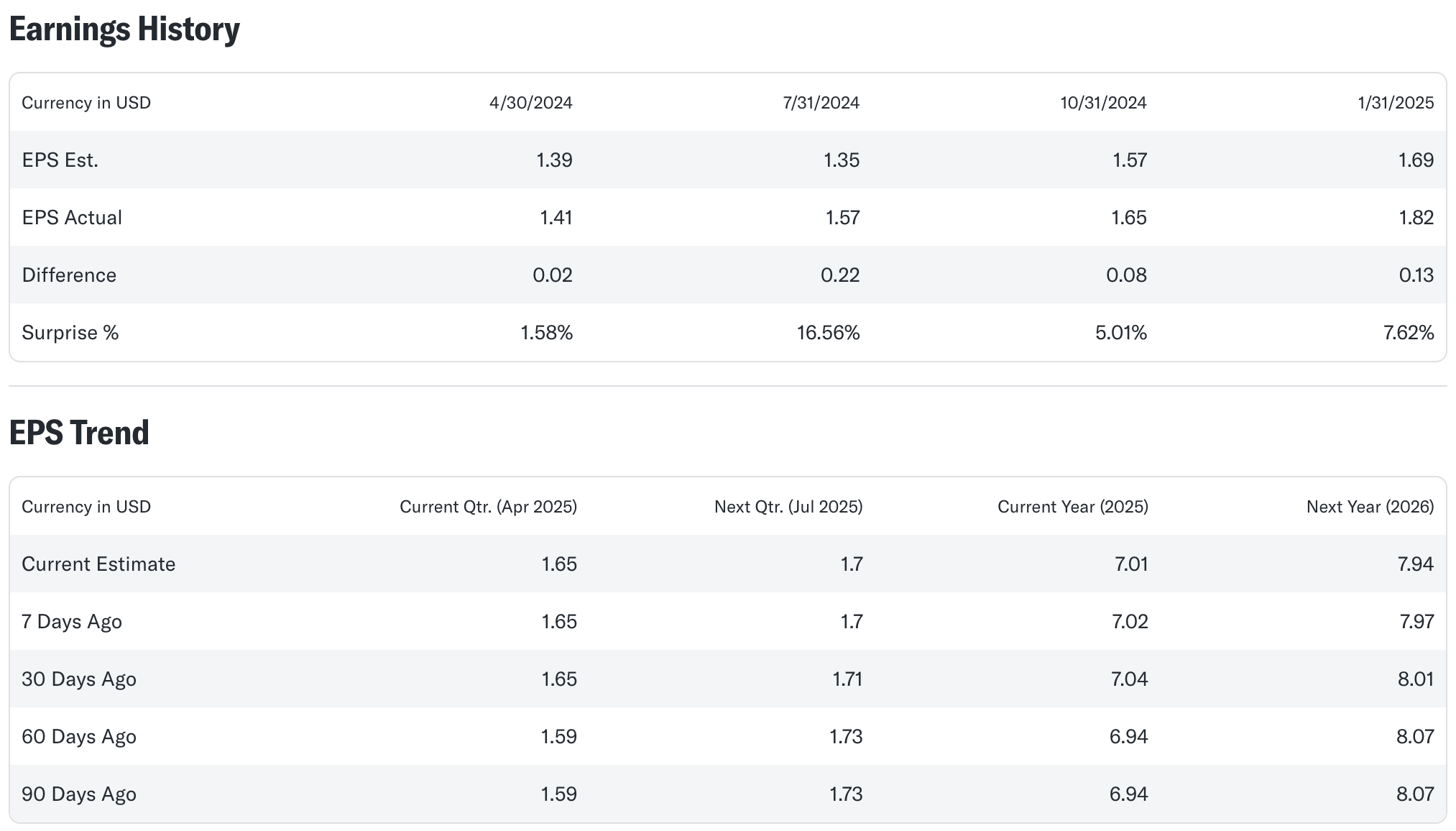Select the 4/30/2024 column header
Image resolution: width=1456 pixels, height=831 pixels.
(530, 103)
